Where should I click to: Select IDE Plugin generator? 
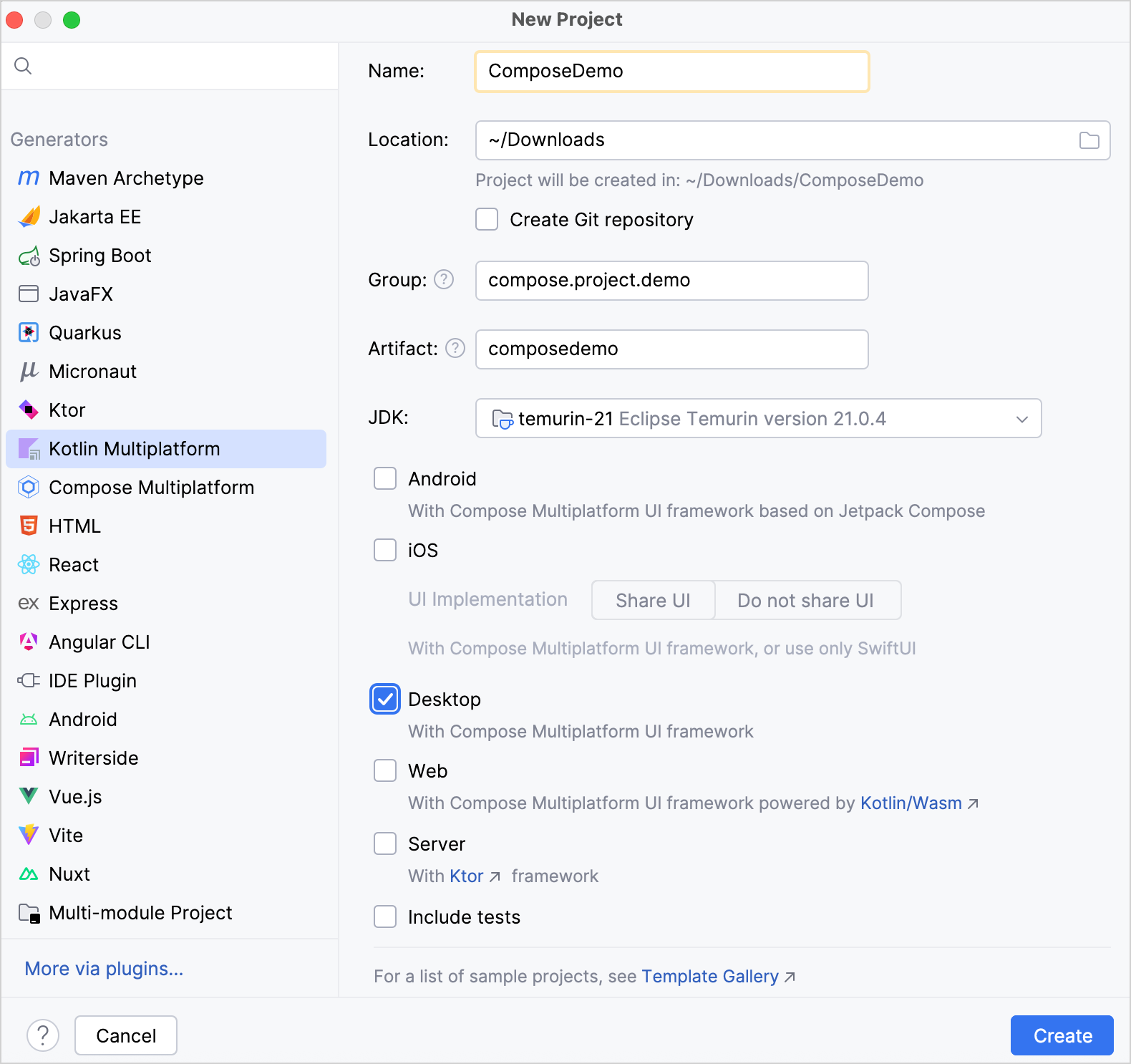point(166,680)
